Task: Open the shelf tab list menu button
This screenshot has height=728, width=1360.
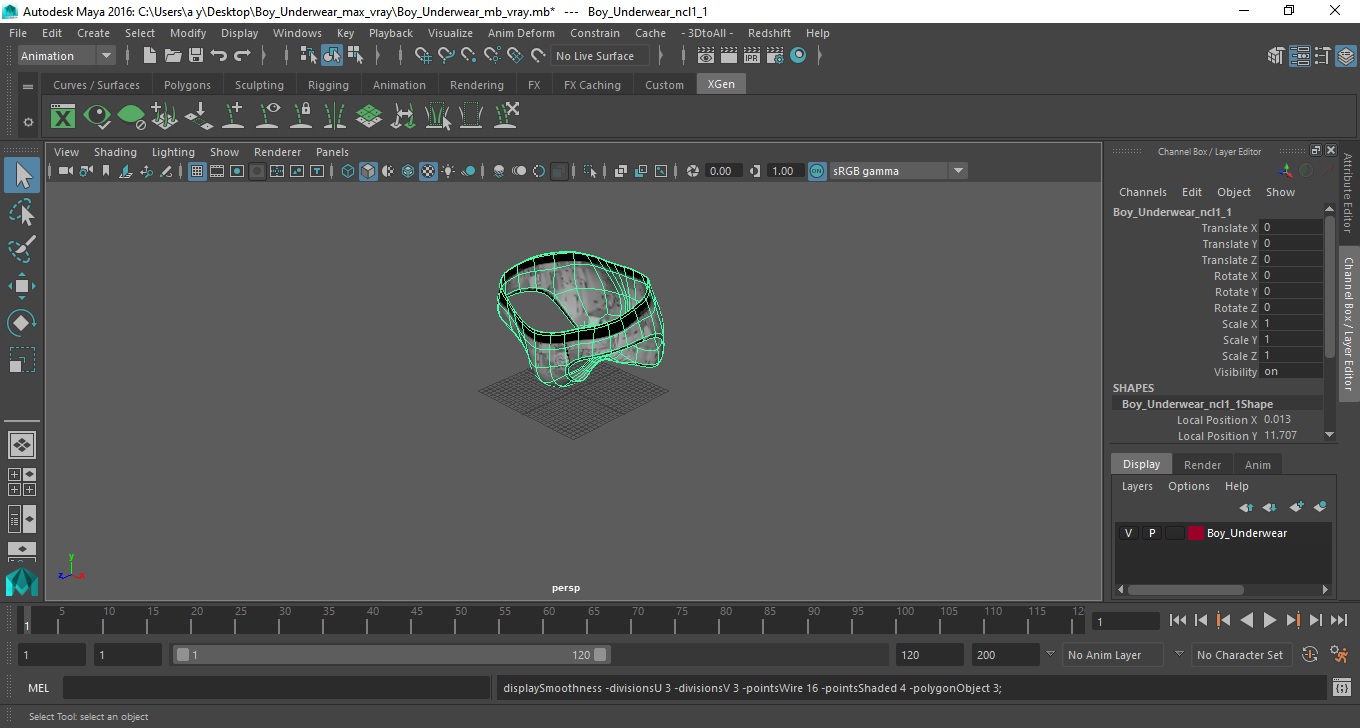Action: 28,87
